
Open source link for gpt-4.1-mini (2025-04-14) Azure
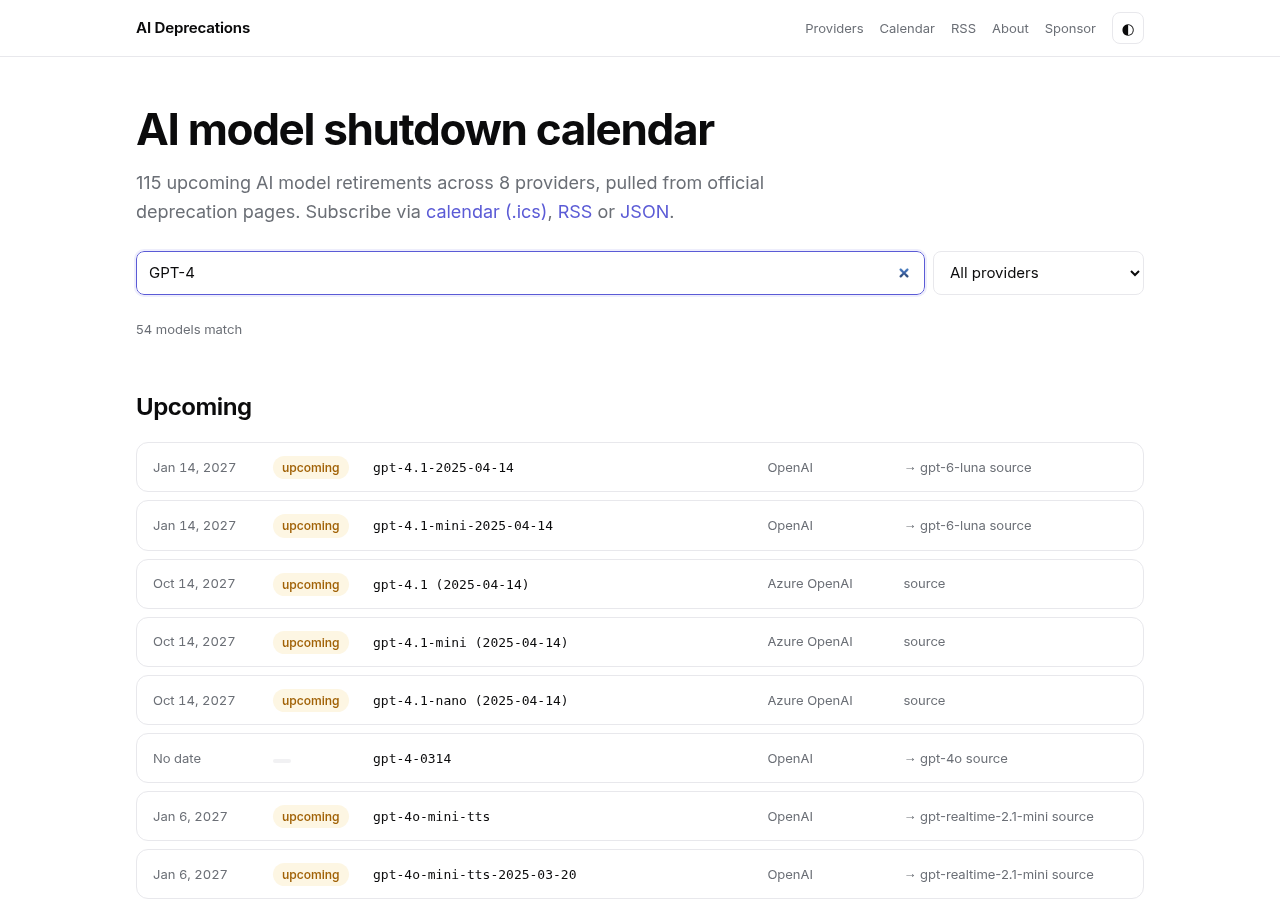coord(924,641)
